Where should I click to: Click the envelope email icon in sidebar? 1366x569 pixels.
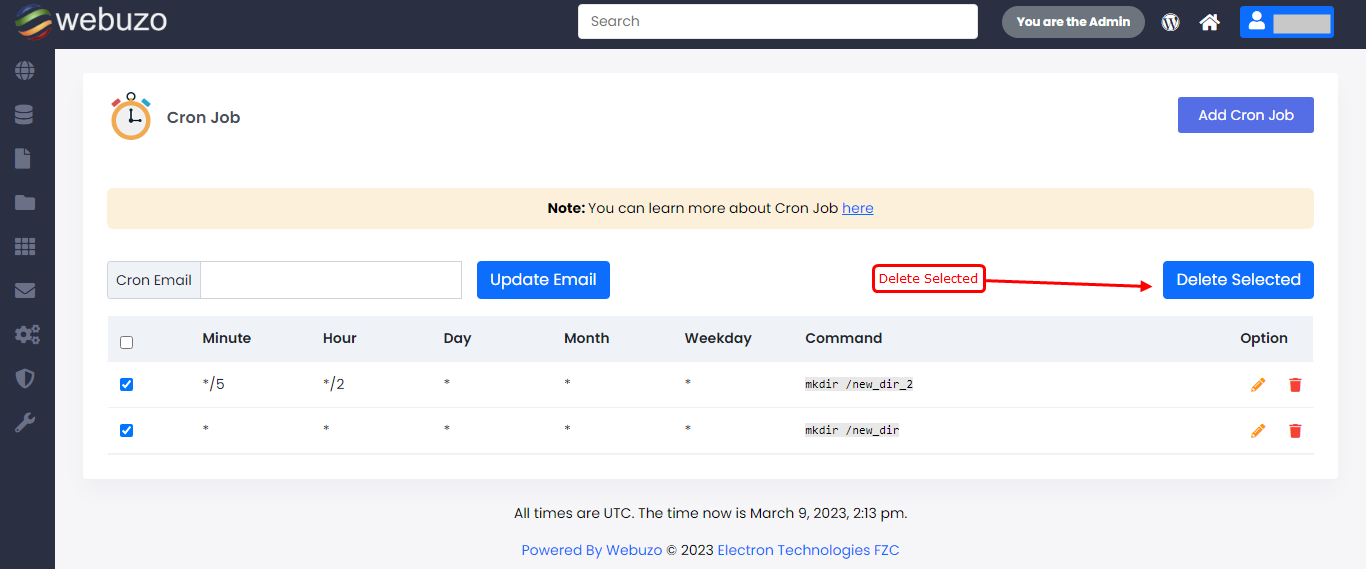[25, 291]
